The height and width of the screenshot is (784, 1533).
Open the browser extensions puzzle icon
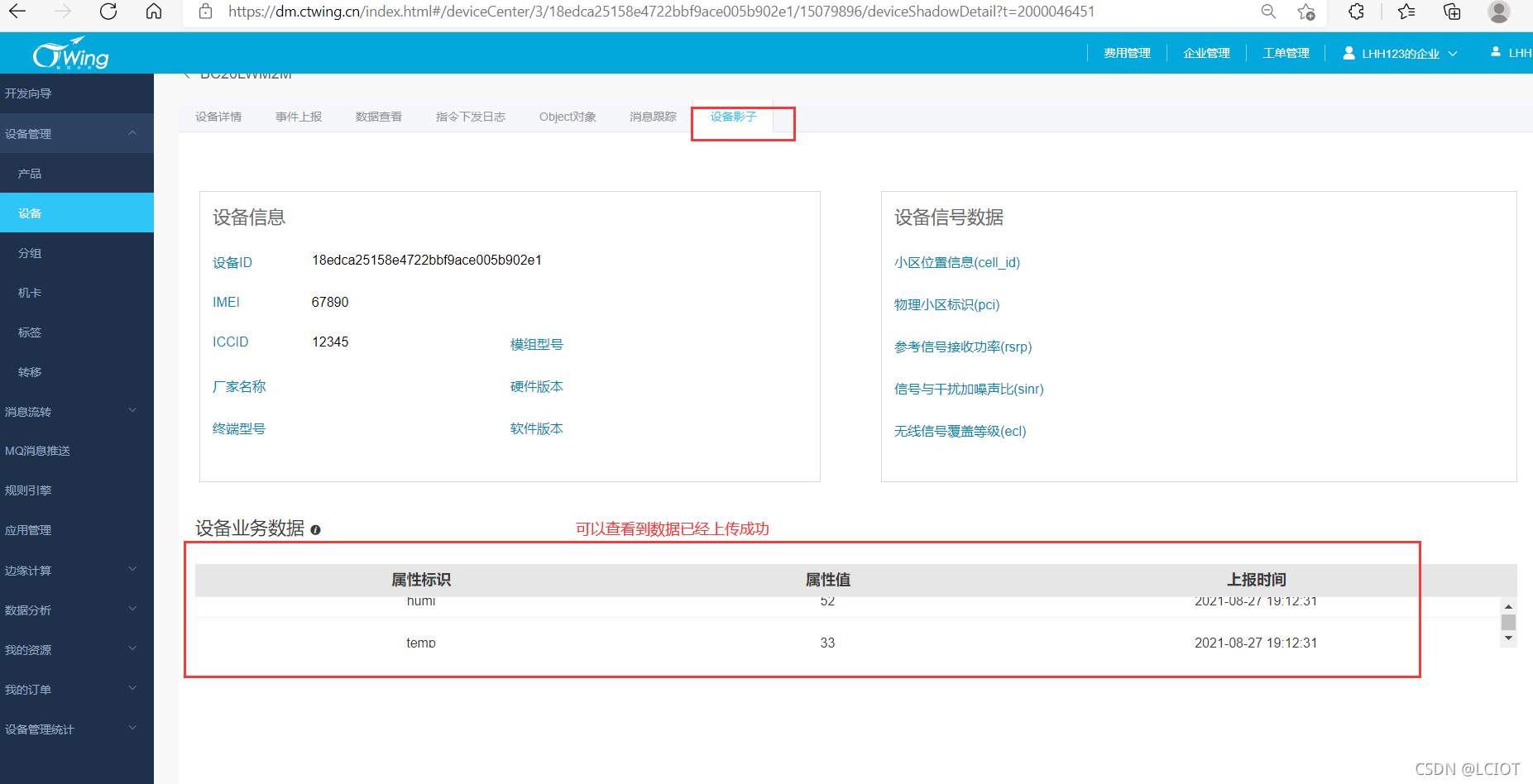click(1357, 12)
